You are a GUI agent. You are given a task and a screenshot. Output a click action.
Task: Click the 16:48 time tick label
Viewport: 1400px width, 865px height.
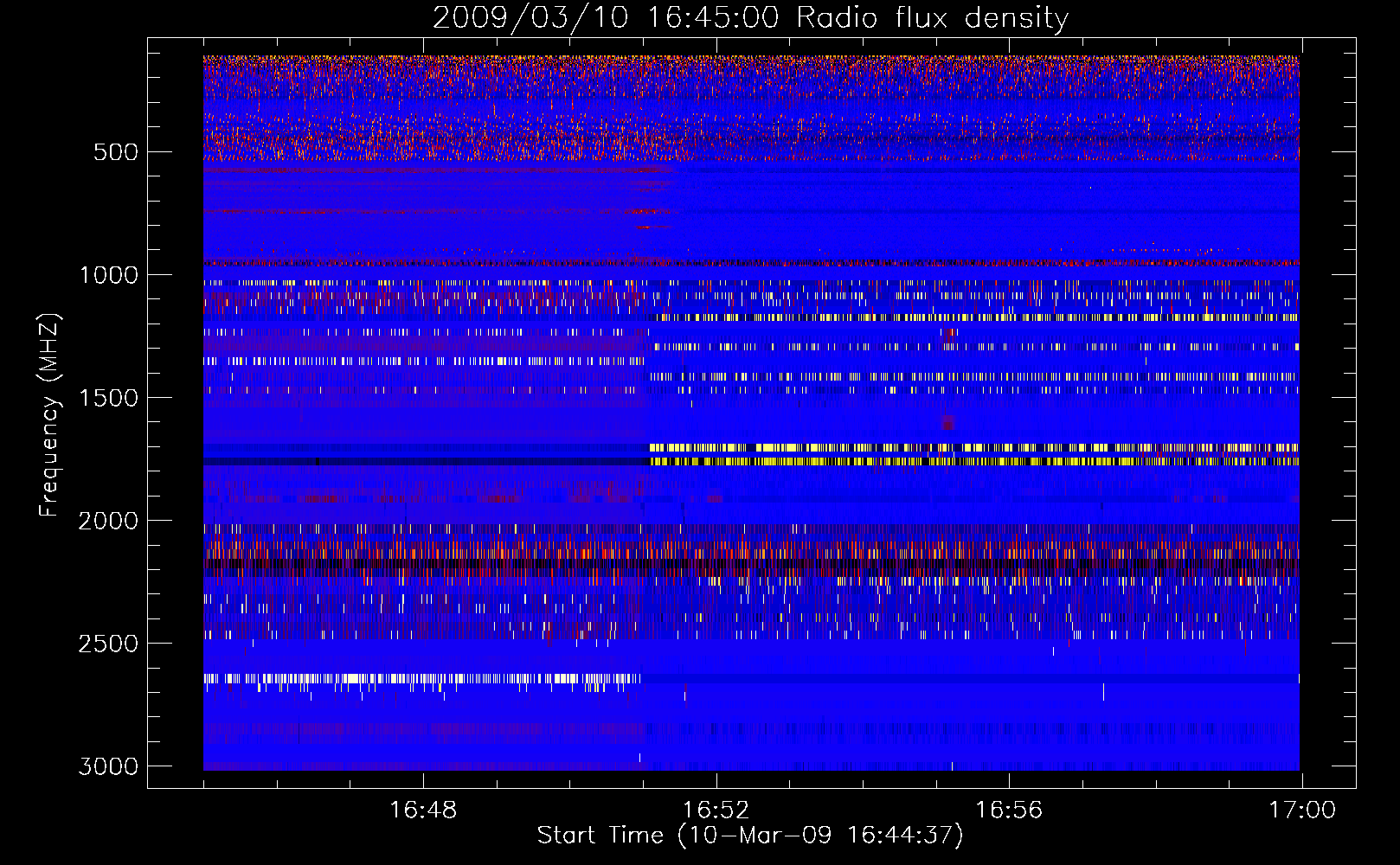click(x=423, y=811)
